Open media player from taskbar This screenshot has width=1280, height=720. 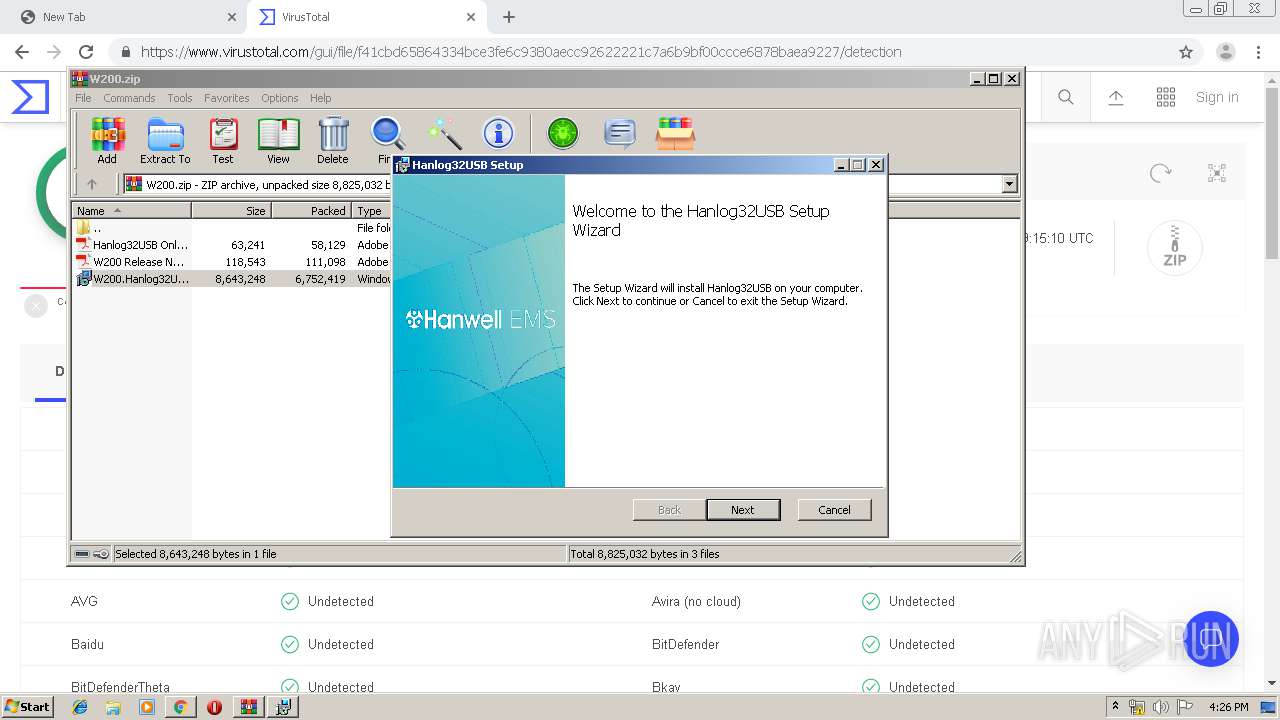click(147, 707)
